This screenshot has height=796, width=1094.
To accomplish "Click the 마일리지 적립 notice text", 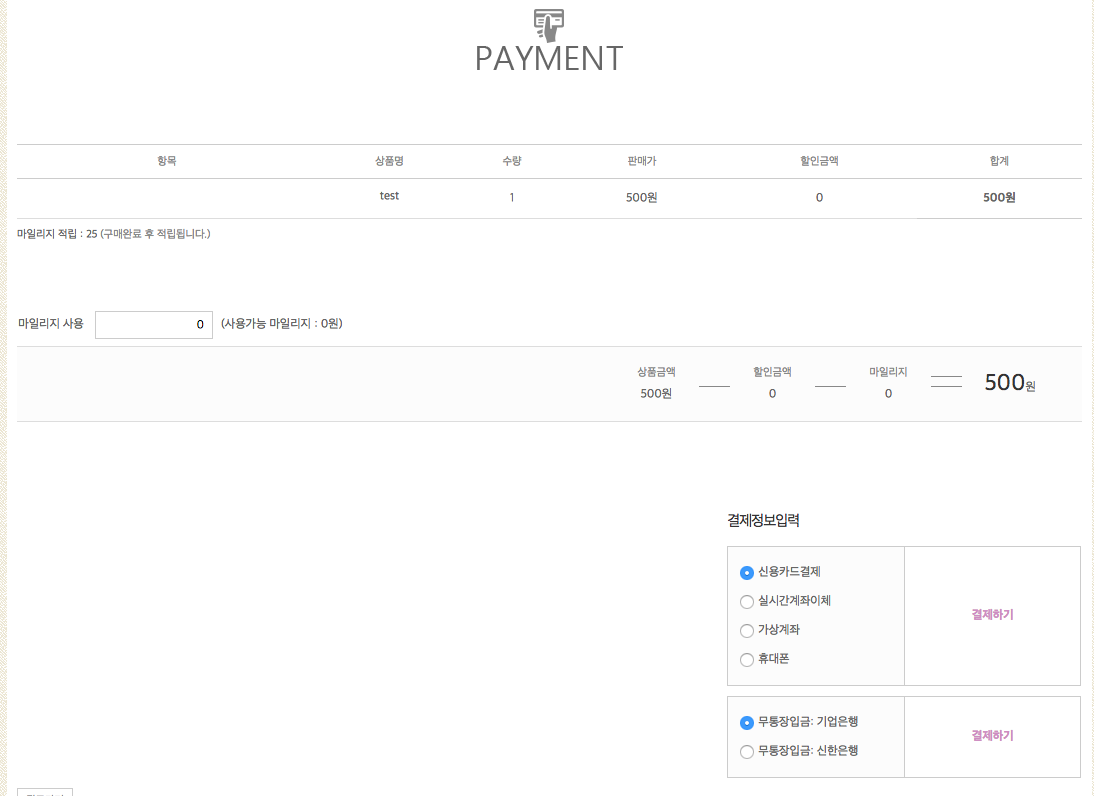I will pos(113,234).
